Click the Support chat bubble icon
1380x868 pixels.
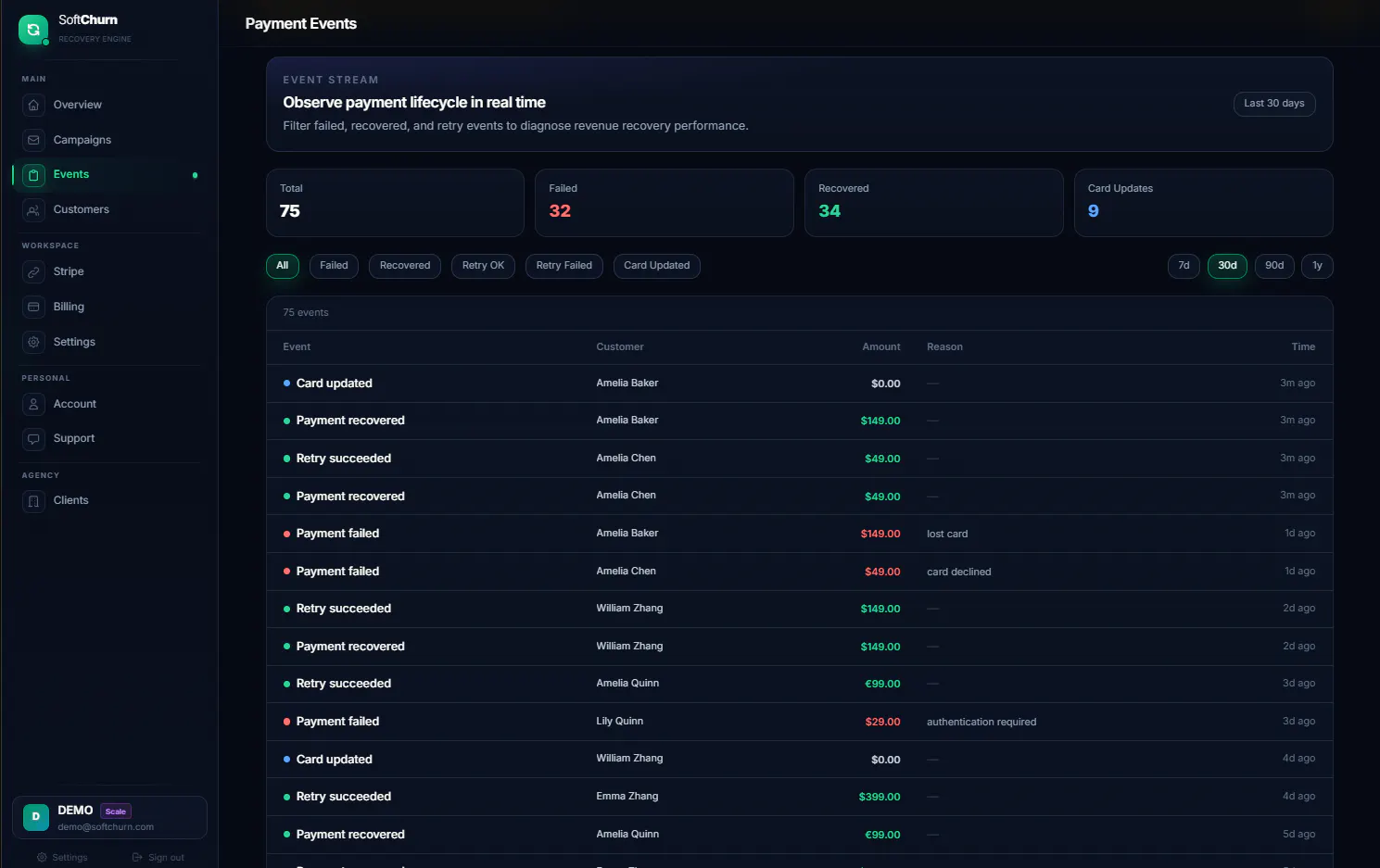33,438
